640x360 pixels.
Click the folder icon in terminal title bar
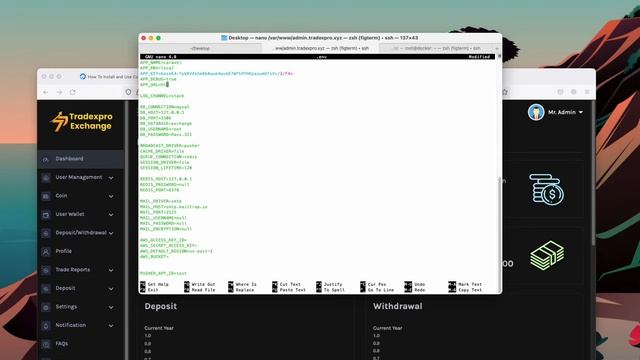[224, 38]
